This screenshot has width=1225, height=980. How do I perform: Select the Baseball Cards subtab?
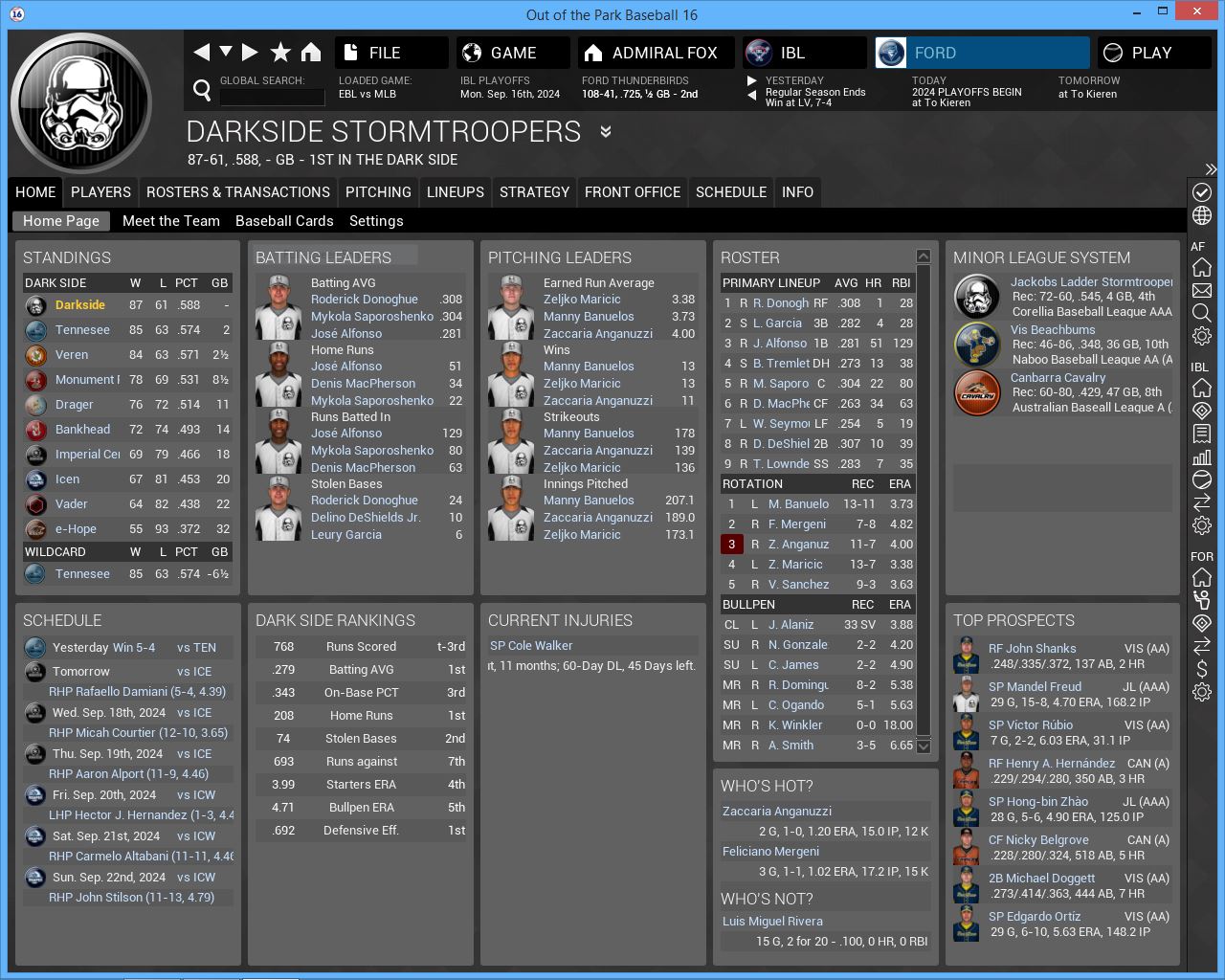point(284,221)
